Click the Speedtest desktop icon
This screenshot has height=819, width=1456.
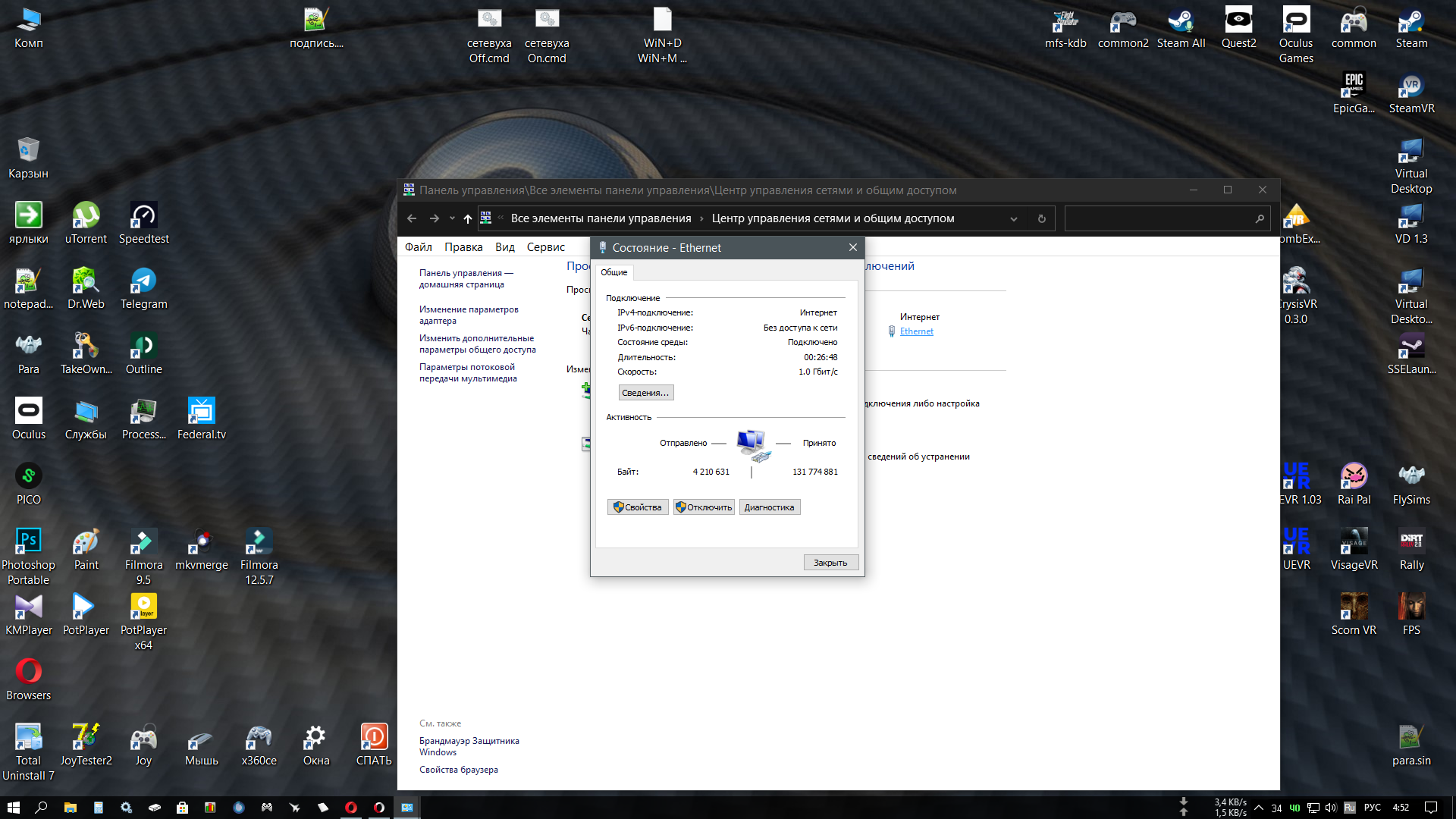click(143, 216)
